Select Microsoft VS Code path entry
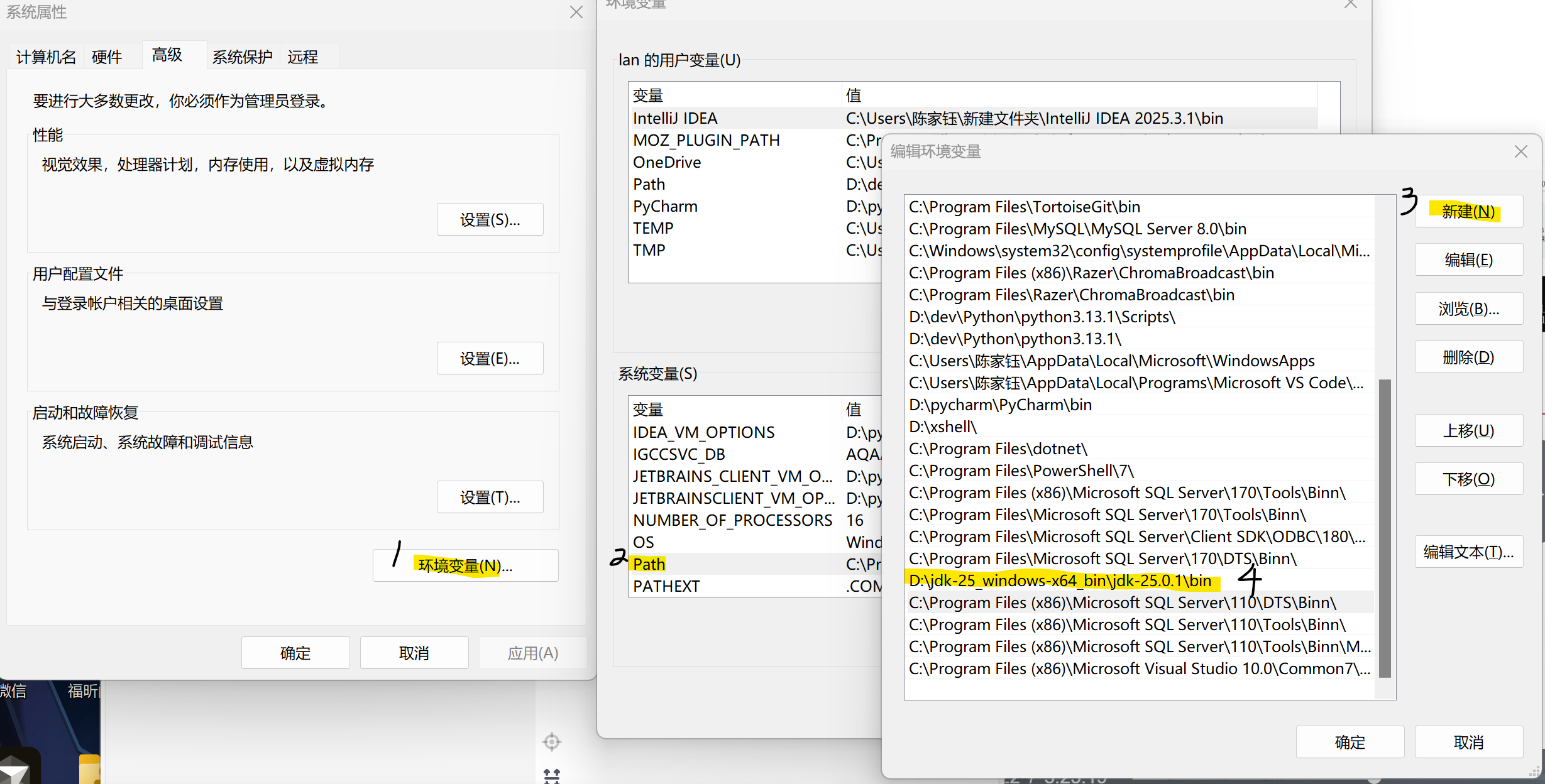 (x=1140, y=383)
